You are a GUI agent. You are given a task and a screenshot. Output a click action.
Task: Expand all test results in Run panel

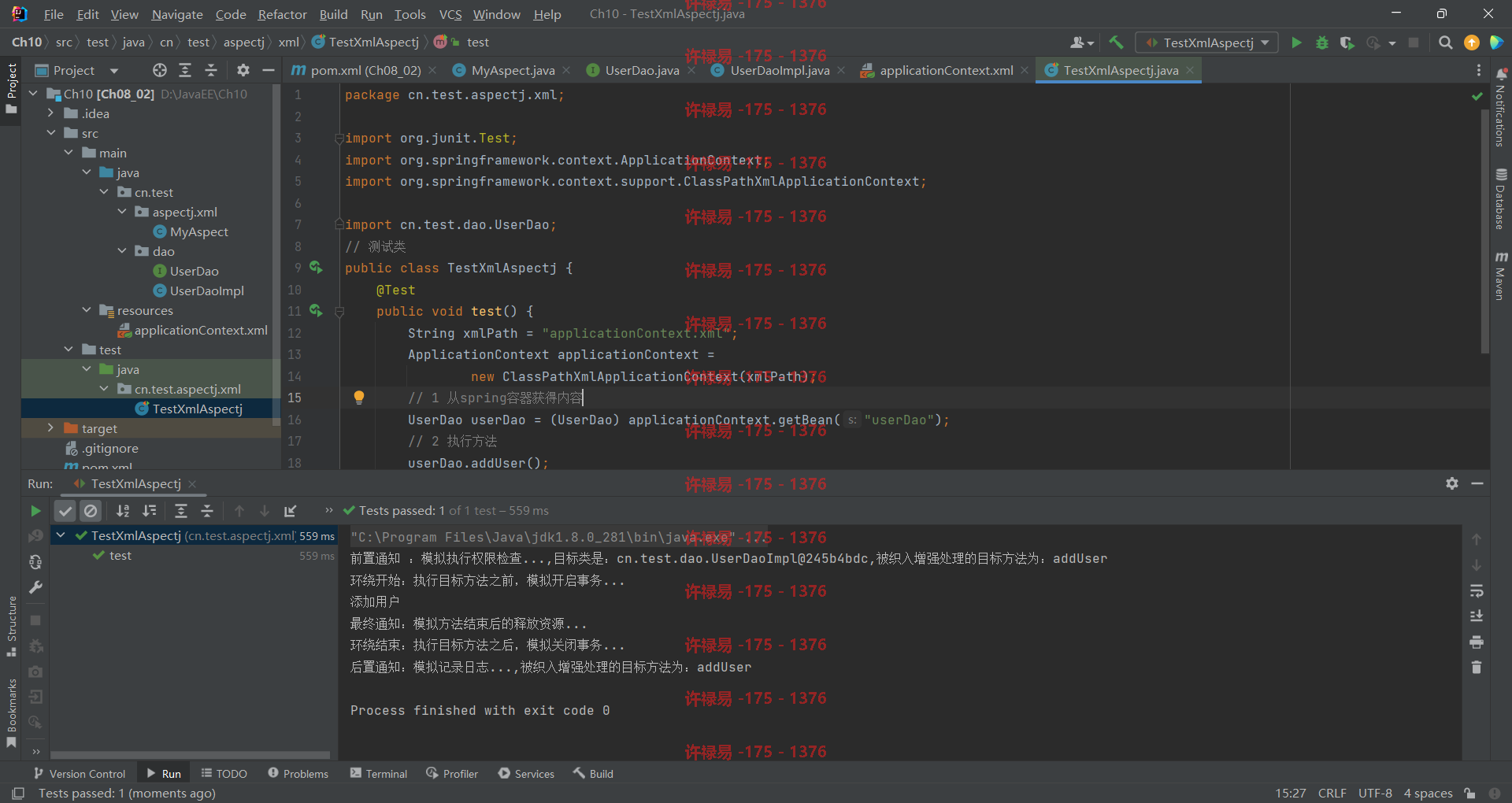pyautogui.click(x=181, y=511)
